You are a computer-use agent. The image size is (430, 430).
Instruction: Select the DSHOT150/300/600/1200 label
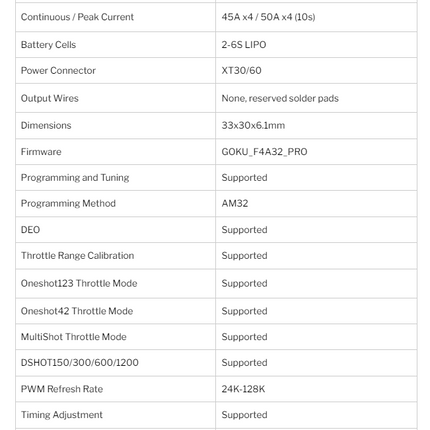(x=80, y=362)
